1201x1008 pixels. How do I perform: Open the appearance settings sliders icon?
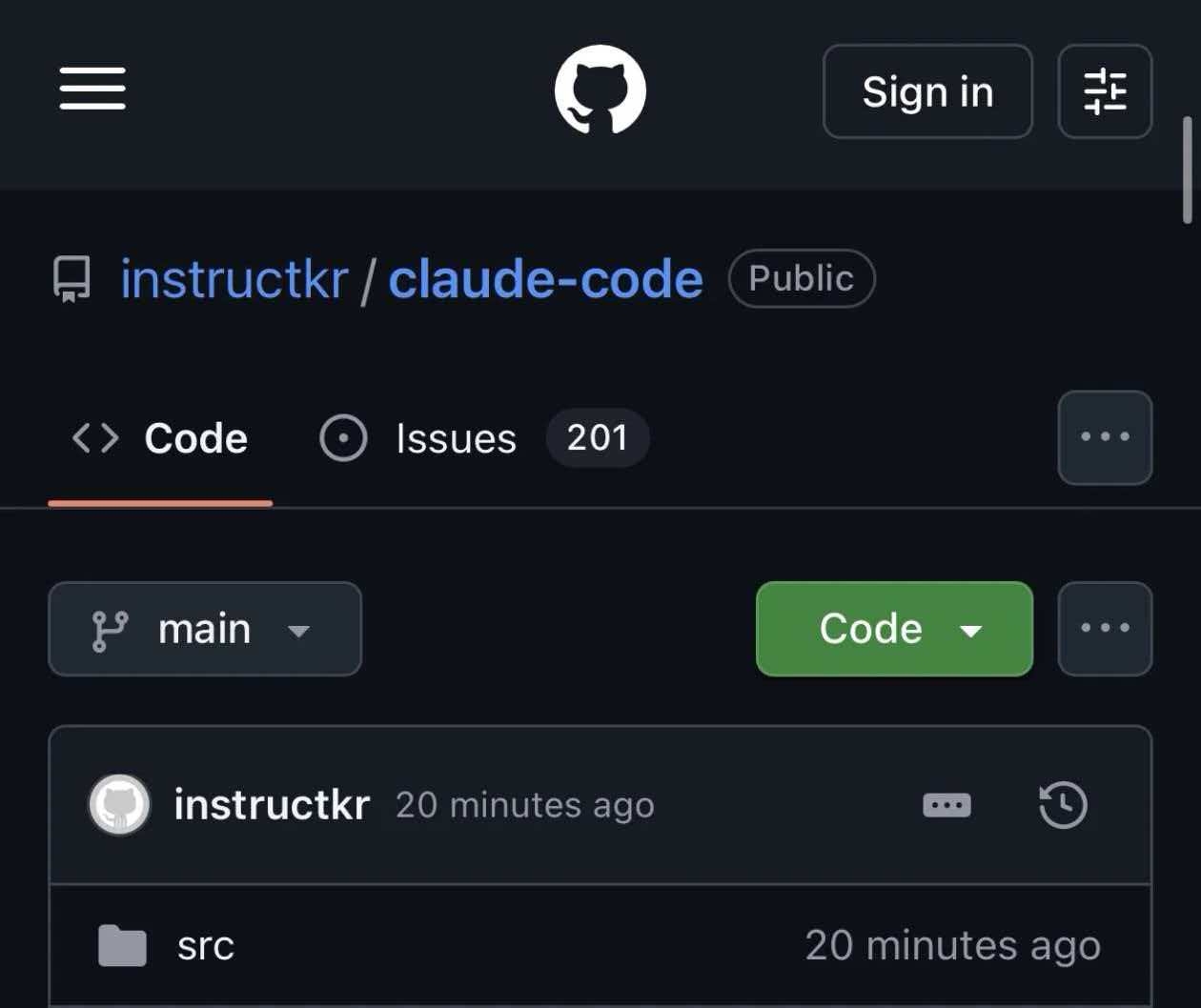(x=1105, y=91)
